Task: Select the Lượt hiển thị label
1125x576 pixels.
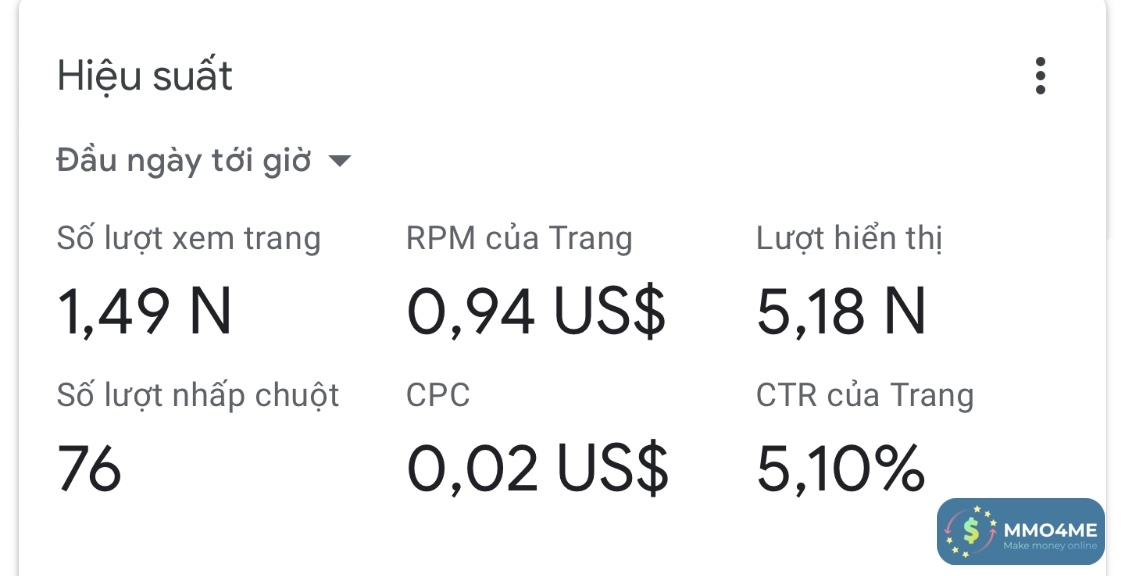Action: (x=849, y=239)
